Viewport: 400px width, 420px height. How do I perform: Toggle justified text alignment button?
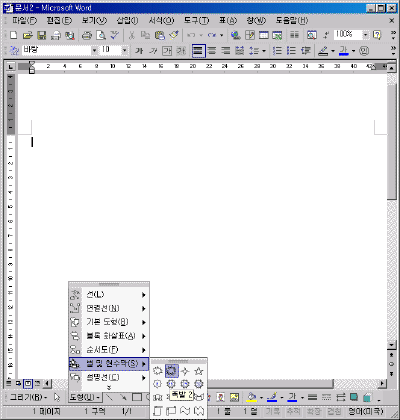[x=198, y=51]
